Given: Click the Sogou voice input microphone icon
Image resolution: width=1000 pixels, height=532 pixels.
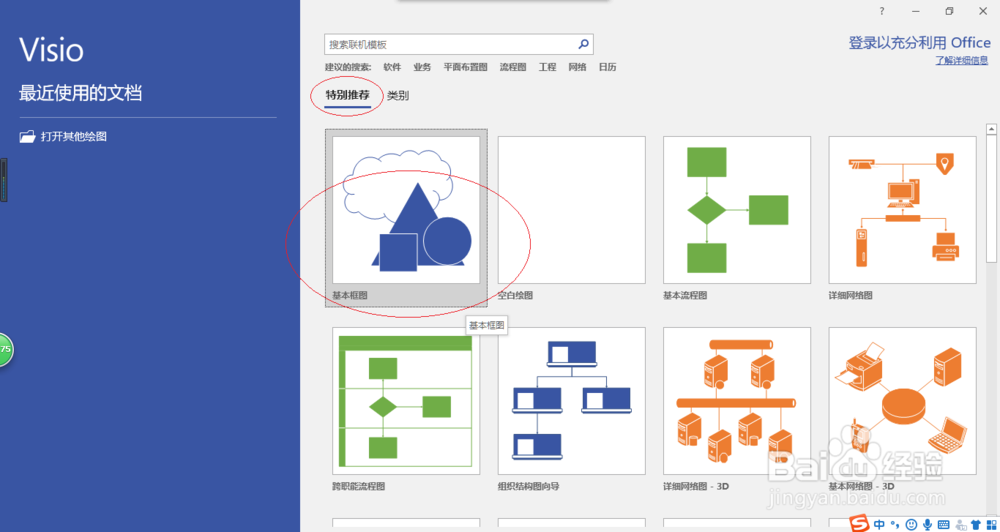Looking at the screenshot, I should 927,524.
